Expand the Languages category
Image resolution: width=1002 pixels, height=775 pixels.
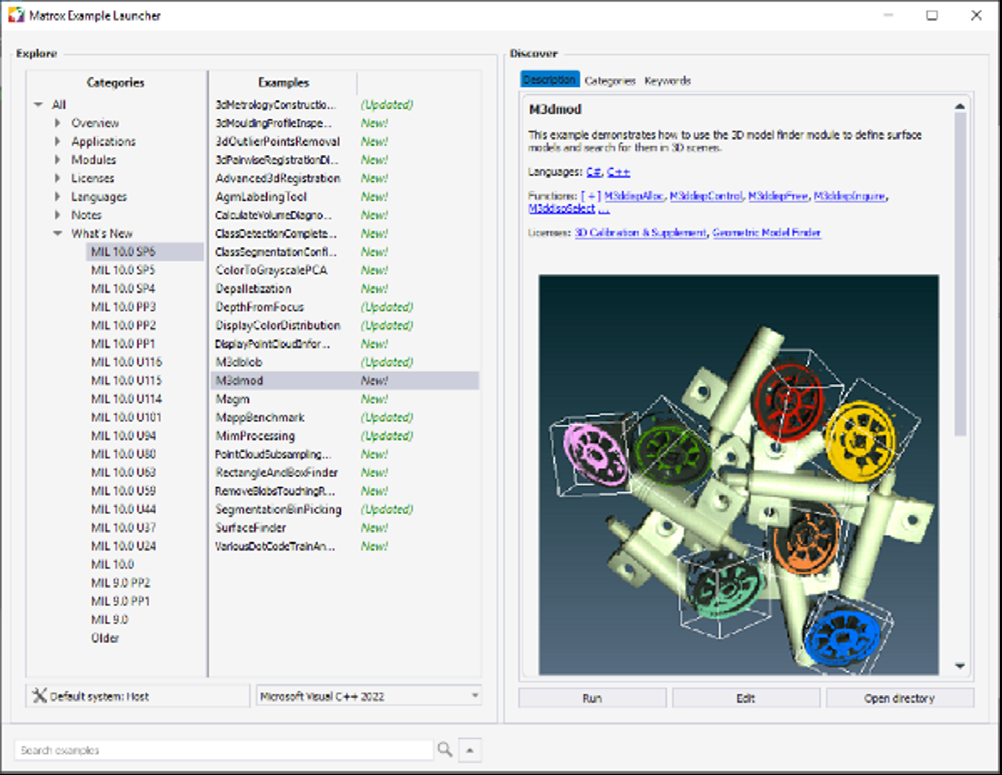58,197
